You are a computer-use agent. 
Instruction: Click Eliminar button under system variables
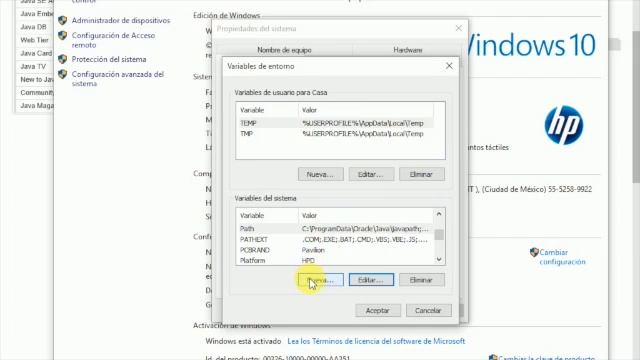coord(422,280)
